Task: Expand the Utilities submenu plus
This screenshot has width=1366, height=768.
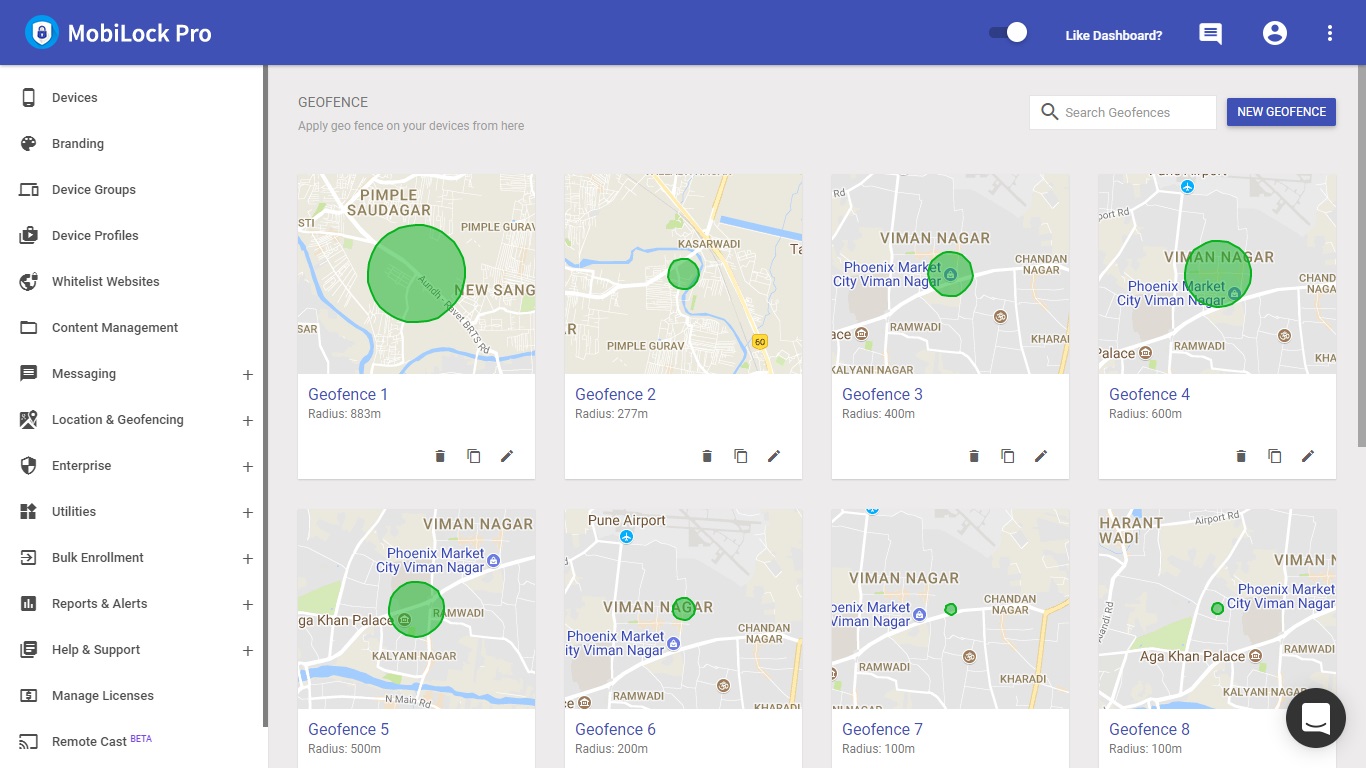Action: [x=248, y=513]
